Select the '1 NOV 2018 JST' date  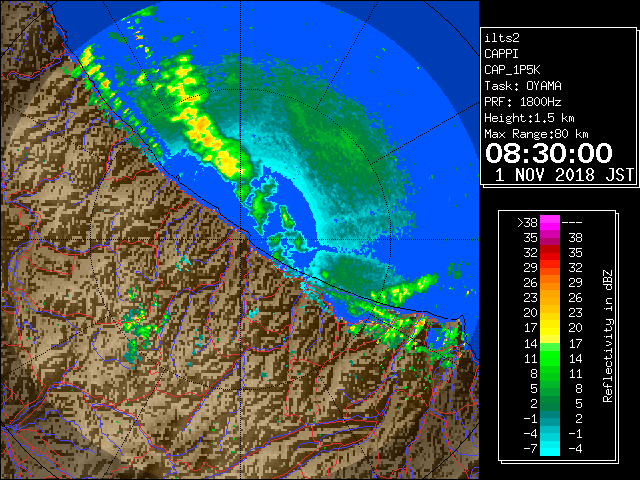pyautogui.click(x=564, y=175)
